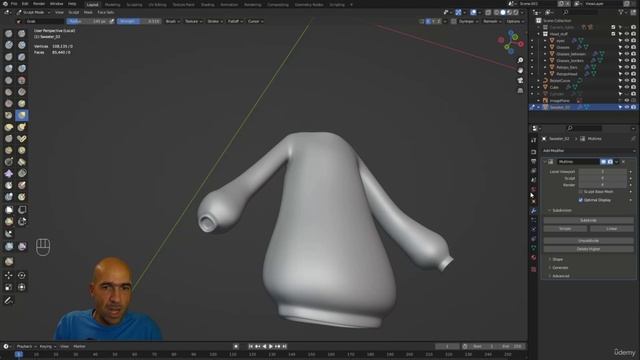Viewport: 640px width, 360px height.
Task: Enable the Sculpt Base Mesh checkbox
Action: pos(581,191)
